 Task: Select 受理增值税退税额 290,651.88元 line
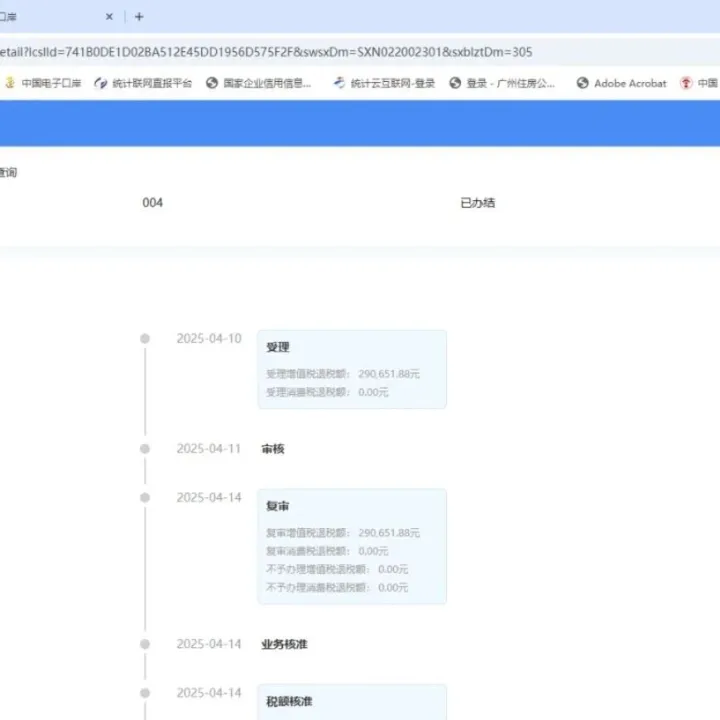pyautogui.click(x=343, y=374)
